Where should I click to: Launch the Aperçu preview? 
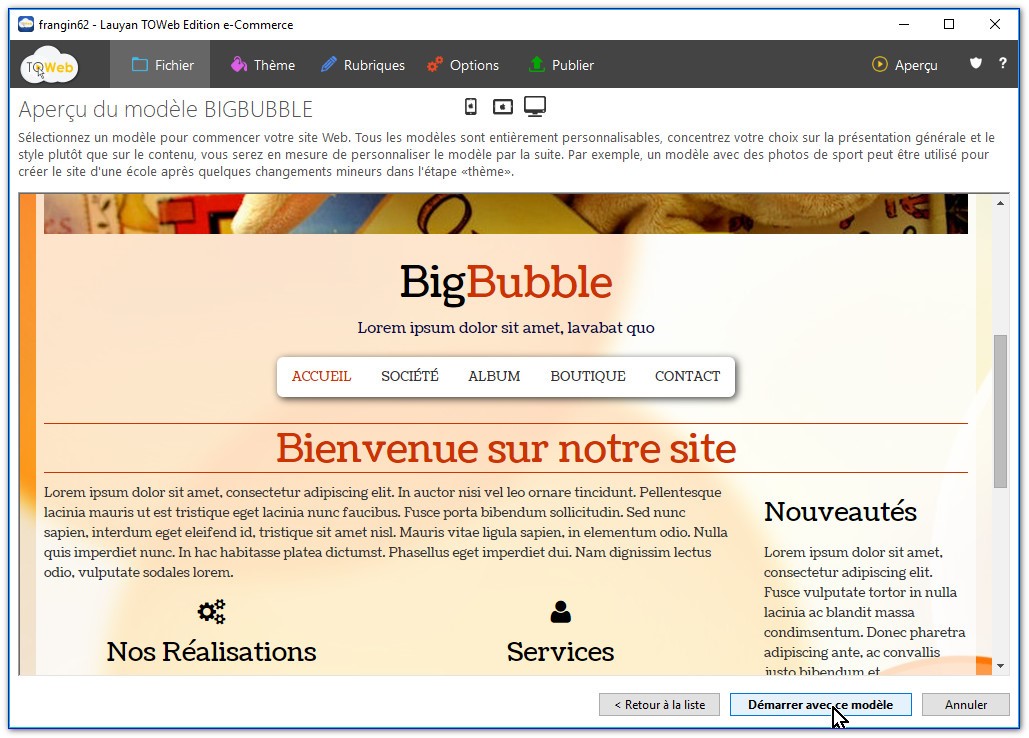pyautogui.click(x=905, y=65)
